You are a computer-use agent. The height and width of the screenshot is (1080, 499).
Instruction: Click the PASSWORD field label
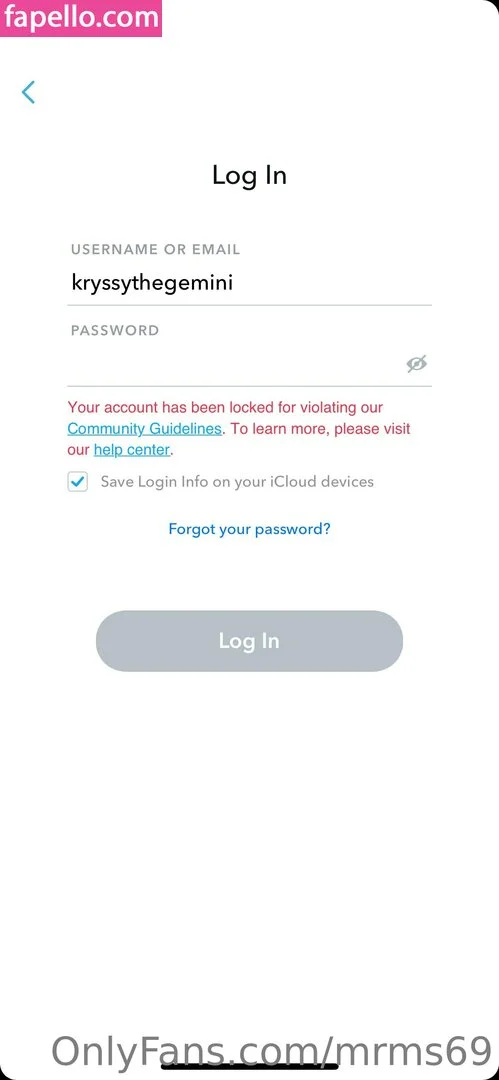[115, 331]
